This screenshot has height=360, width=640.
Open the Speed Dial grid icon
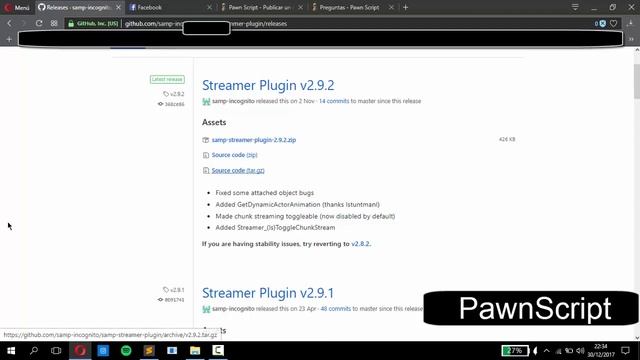[54, 24]
